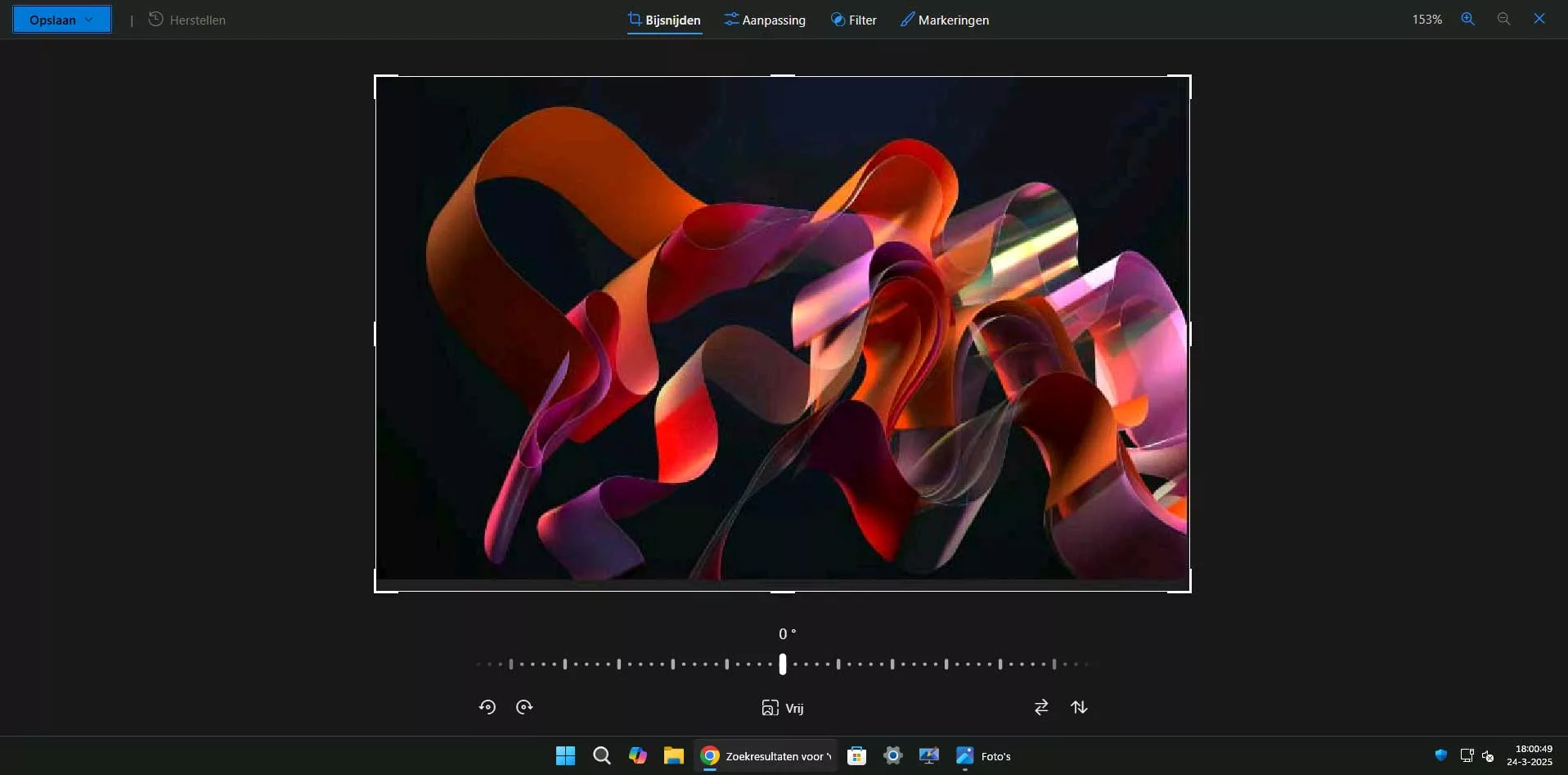
Task: Click the Foto's taskbar button
Action: point(984,755)
